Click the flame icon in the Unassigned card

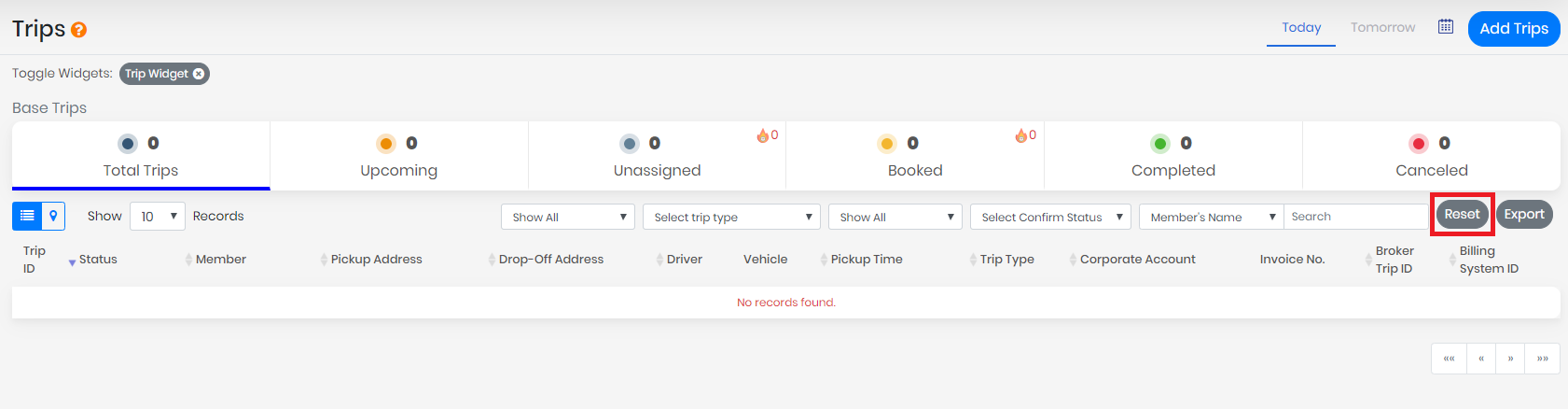coord(763,135)
